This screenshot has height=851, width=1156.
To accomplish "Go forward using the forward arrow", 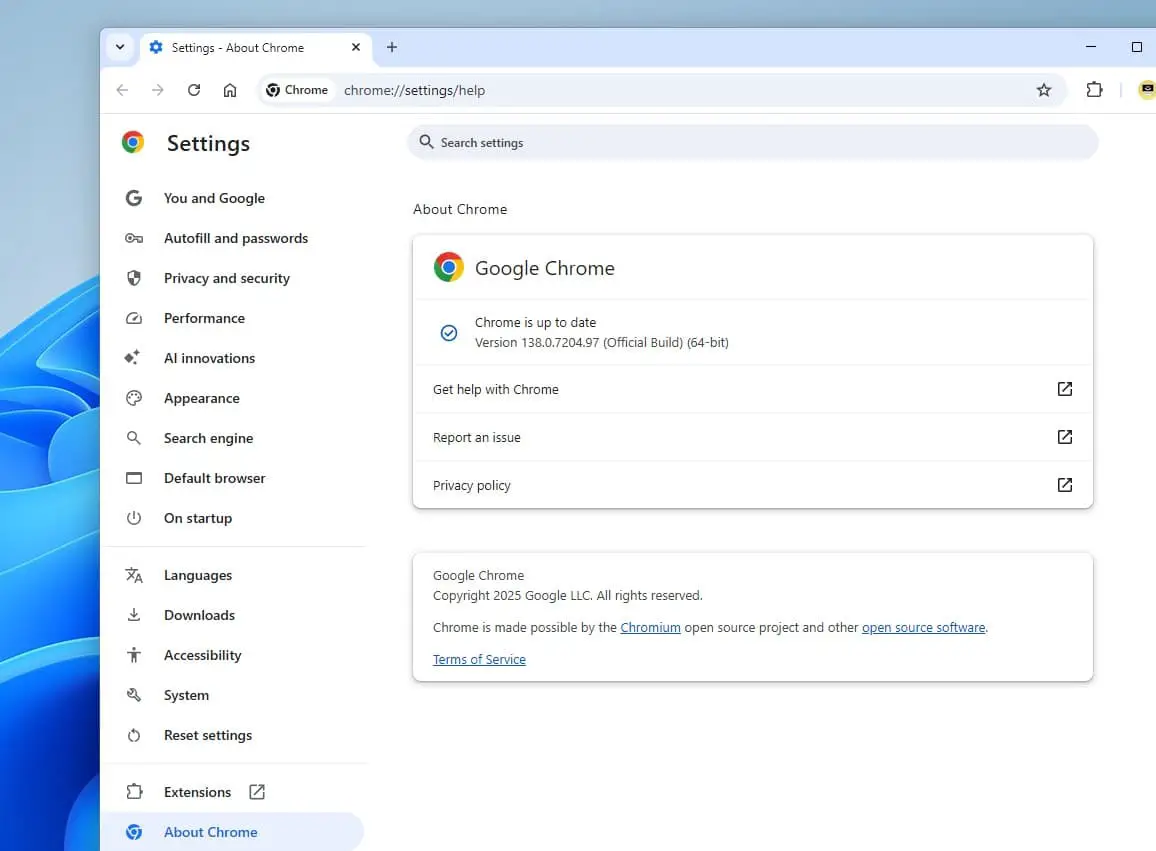I will [158, 90].
